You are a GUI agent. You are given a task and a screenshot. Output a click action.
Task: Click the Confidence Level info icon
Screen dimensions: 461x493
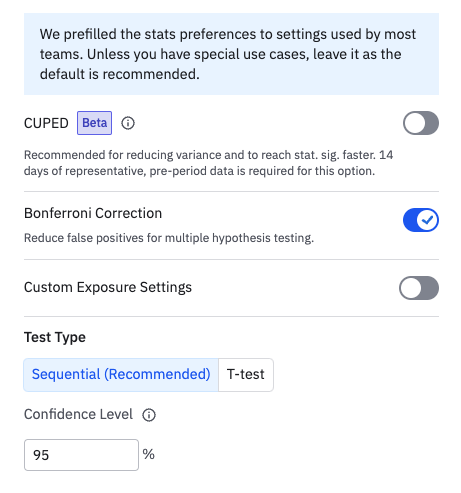click(x=149, y=415)
